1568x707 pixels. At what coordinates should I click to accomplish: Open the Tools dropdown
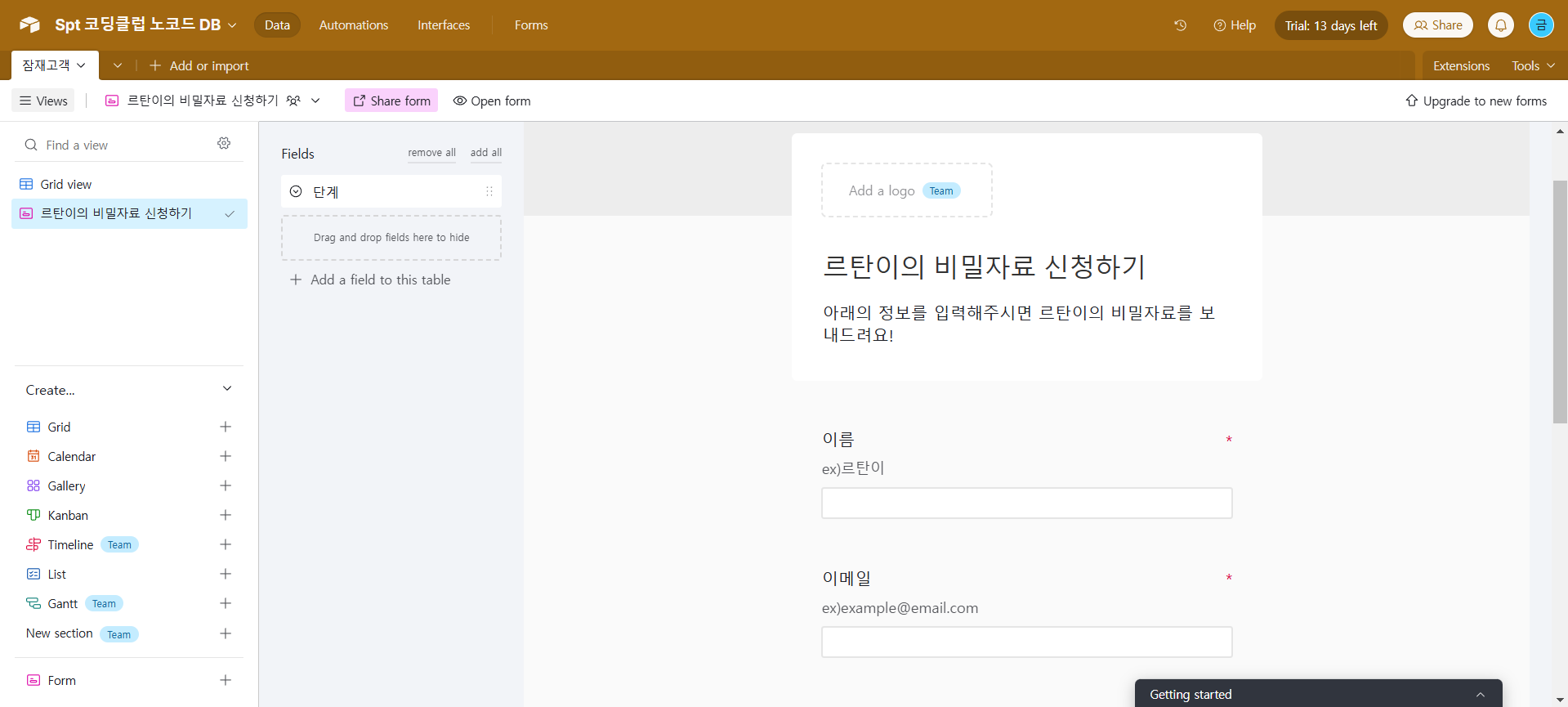click(x=1533, y=65)
